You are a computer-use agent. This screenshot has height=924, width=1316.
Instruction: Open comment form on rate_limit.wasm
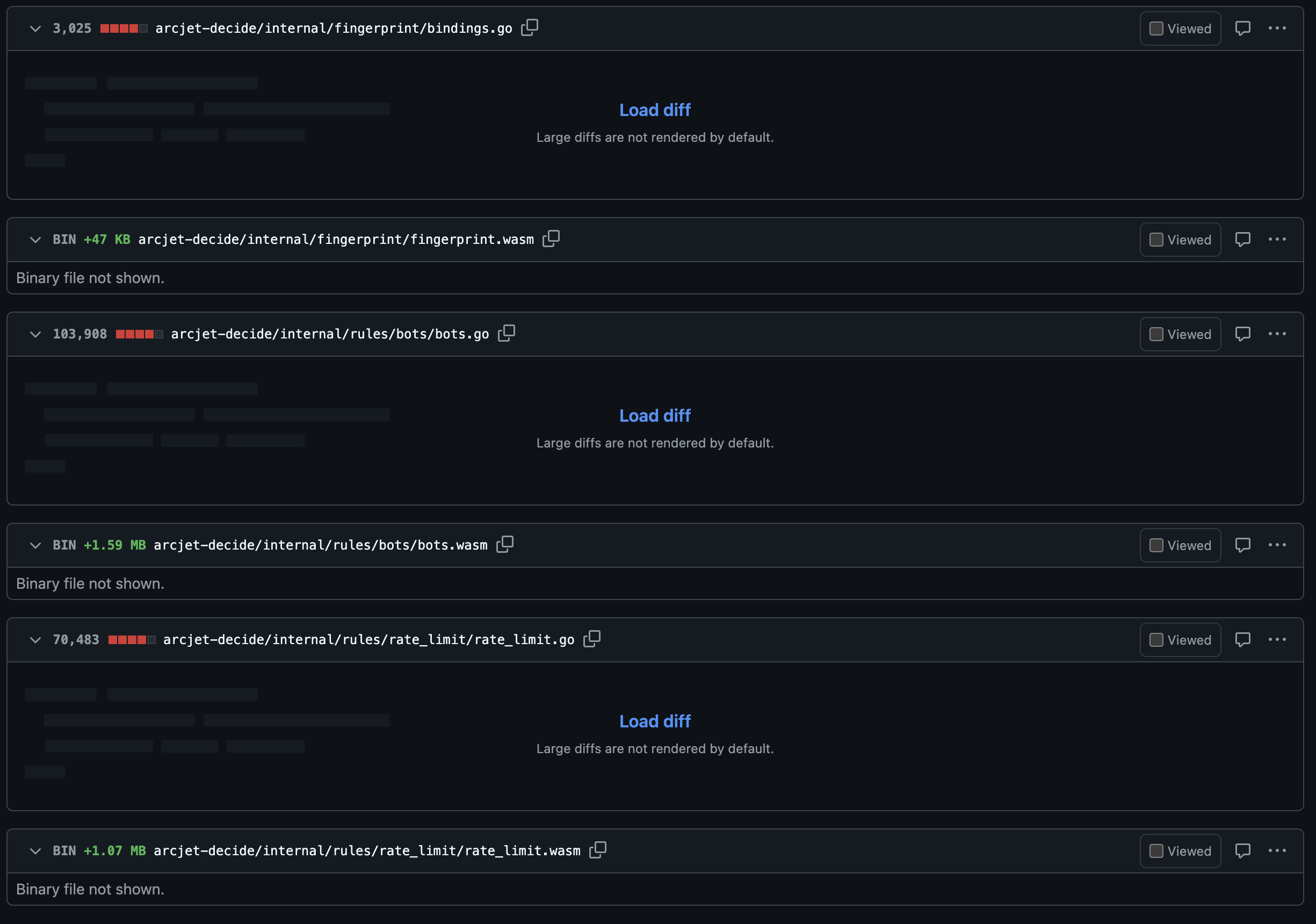pos(1243,850)
